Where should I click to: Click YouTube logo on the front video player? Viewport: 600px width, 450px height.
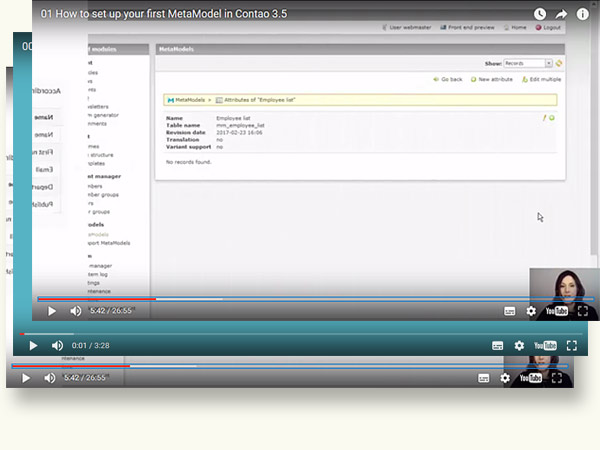[557, 311]
